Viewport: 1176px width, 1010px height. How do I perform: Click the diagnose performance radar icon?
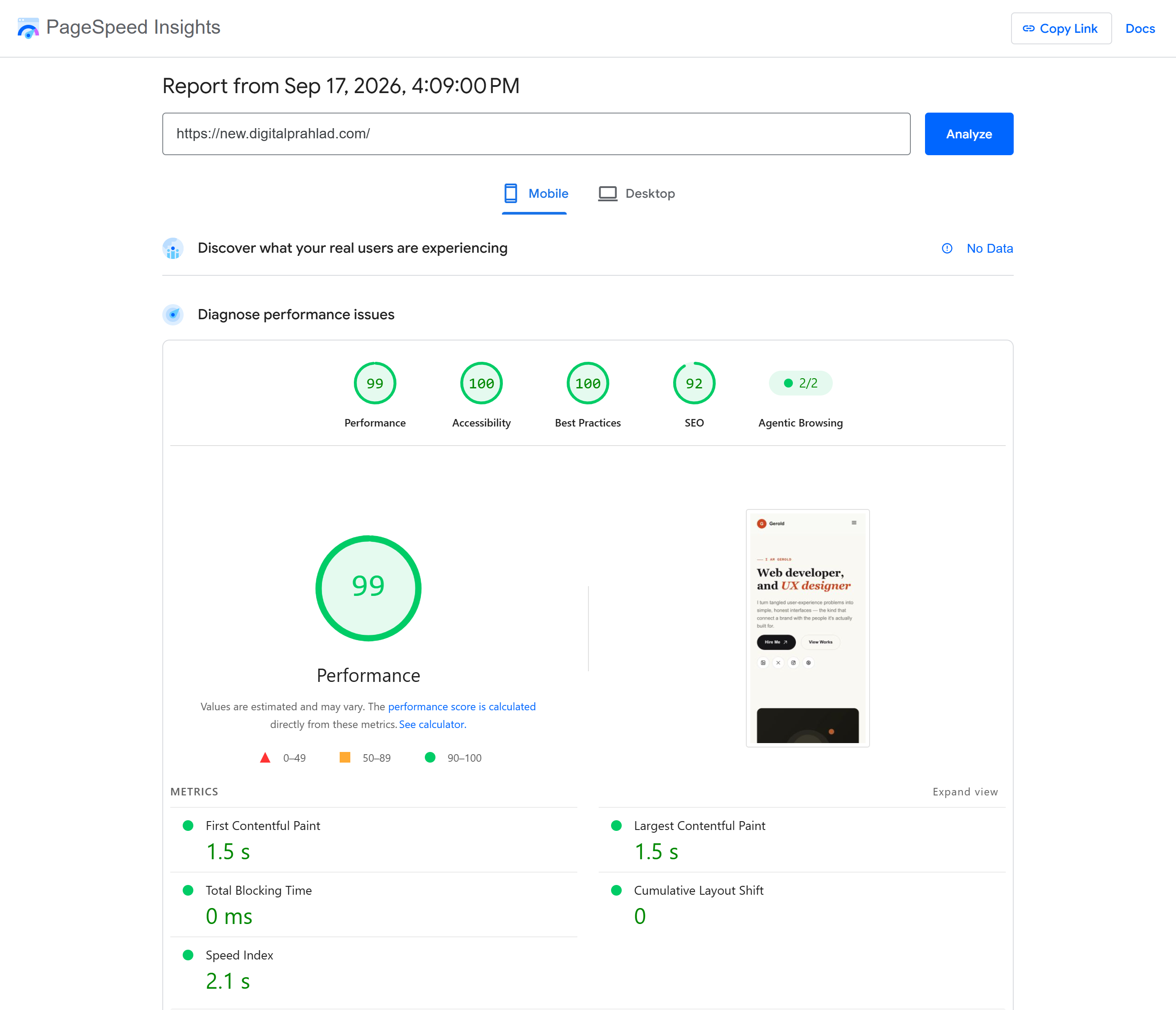point(173,314)
